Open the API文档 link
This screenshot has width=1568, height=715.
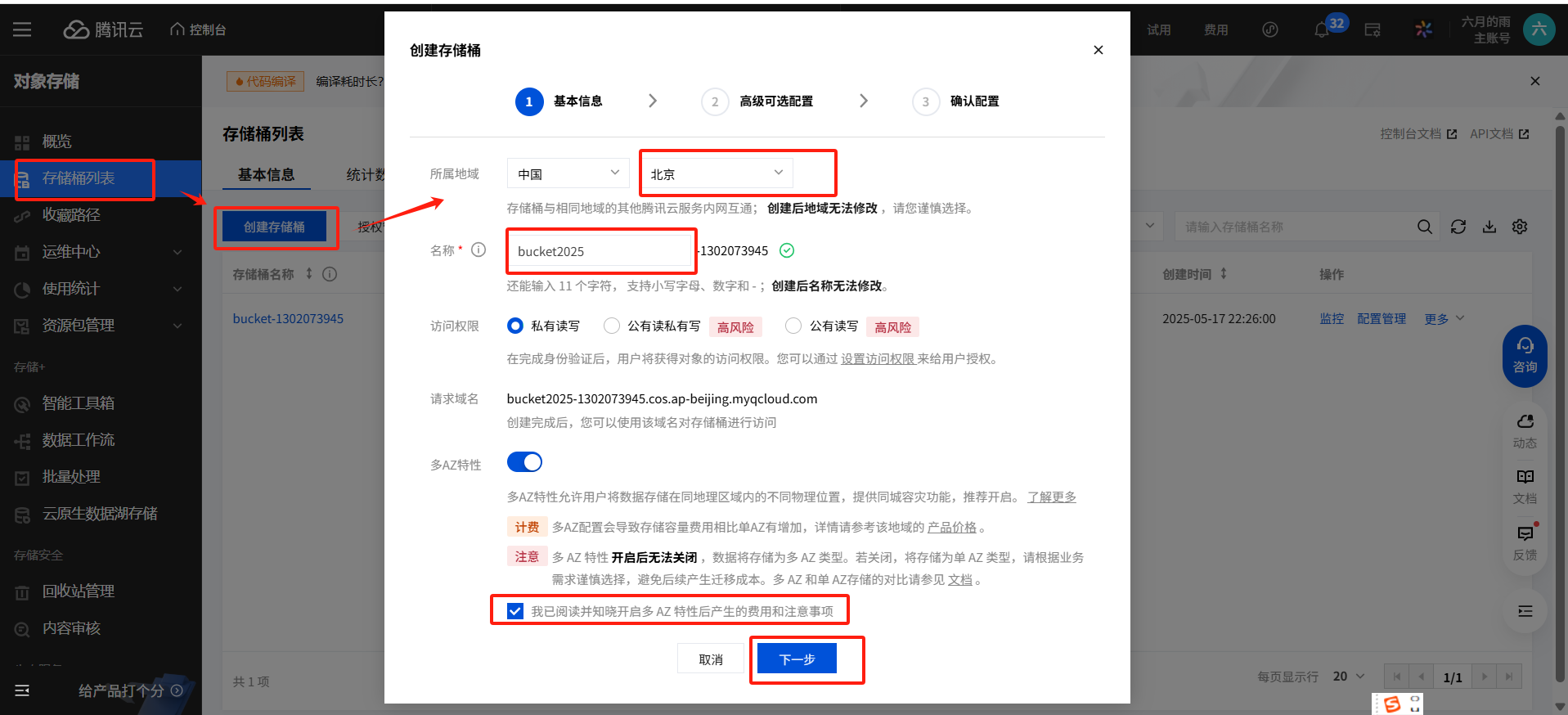(1499, 133)
